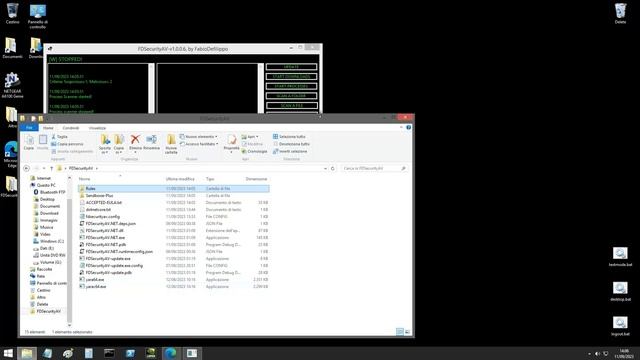Viewport: 640px width, 360px height.
Task: Select Windows (C:) drive in navigation pane
Action: 48,241
